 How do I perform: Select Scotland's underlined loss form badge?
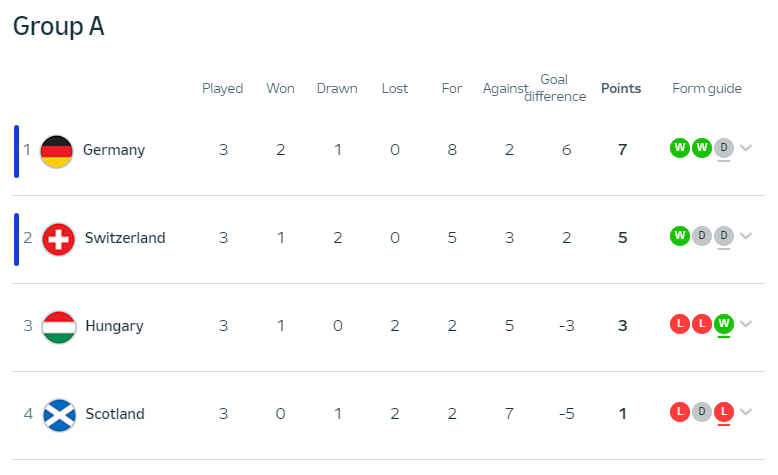tap(724, 412)
